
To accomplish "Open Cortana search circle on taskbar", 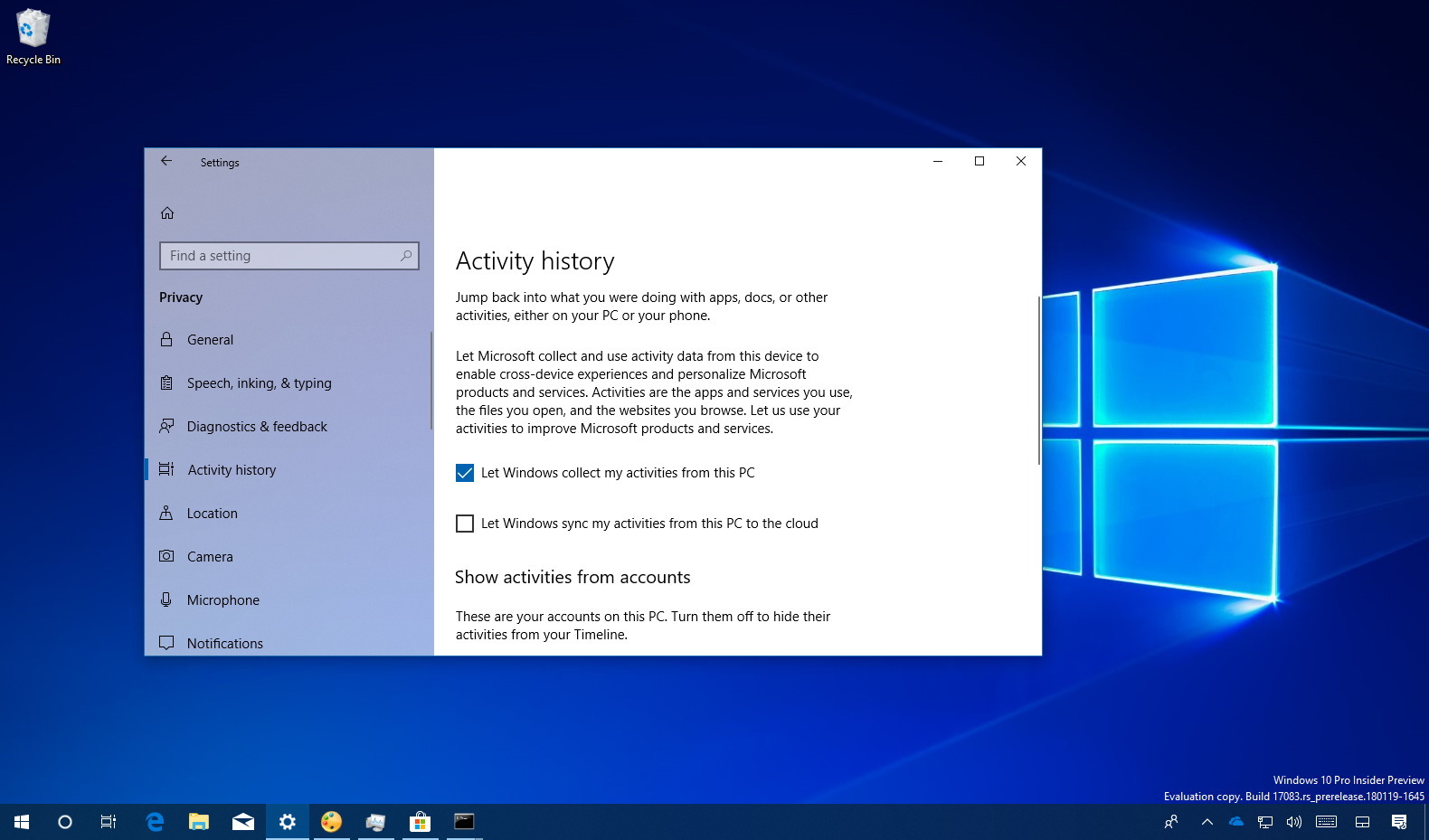I will 65,822.
